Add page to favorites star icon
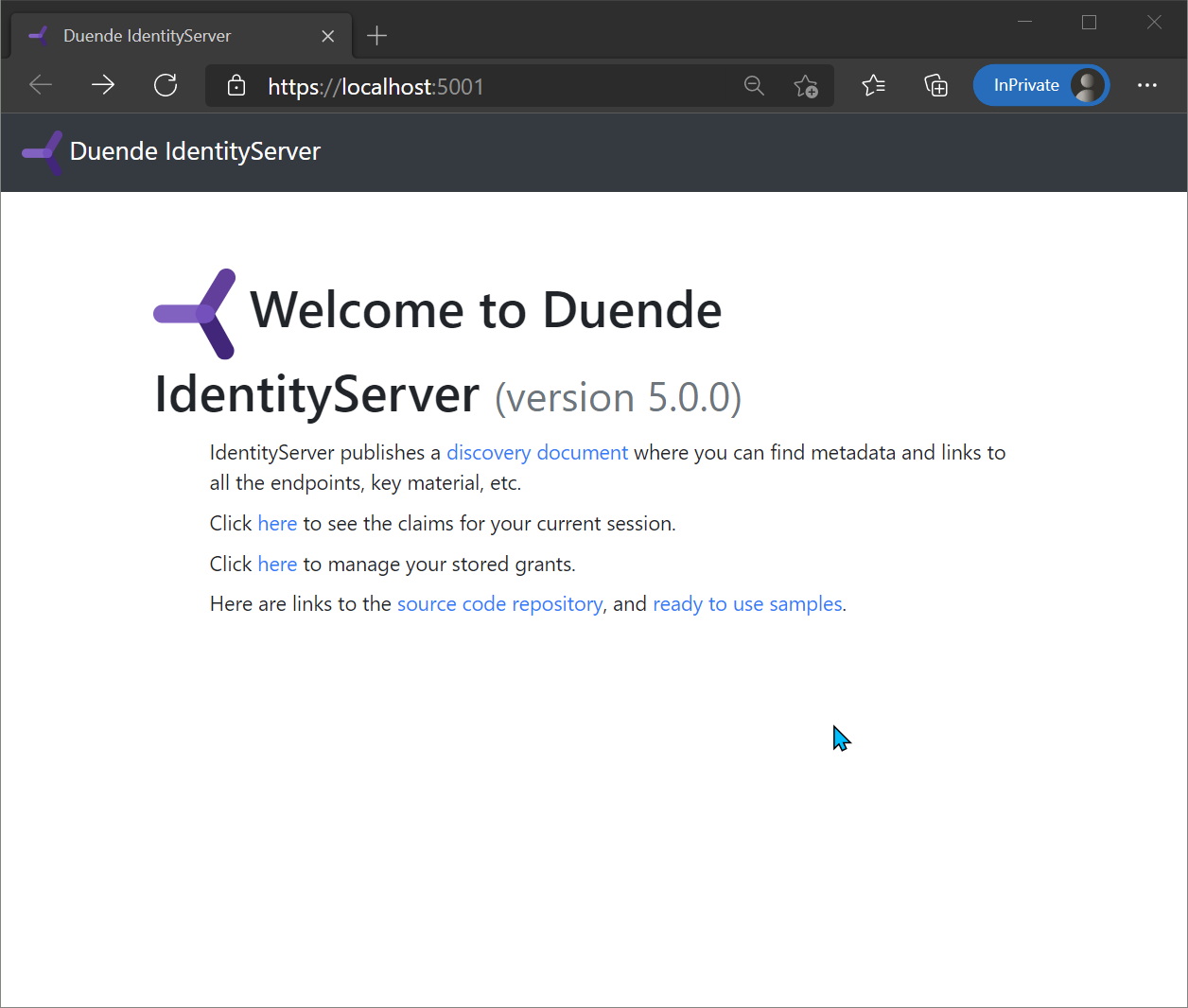This screenshot has height=1008, width=1188. 806,86
